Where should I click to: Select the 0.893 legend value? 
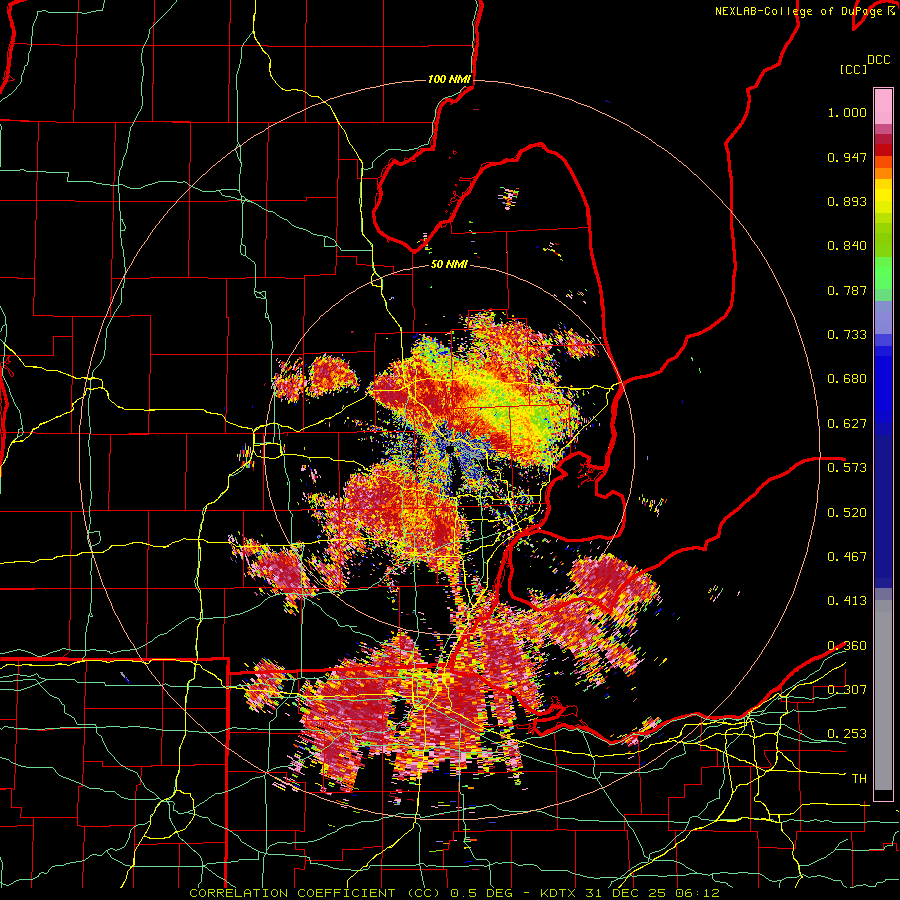tap(847, 201)
